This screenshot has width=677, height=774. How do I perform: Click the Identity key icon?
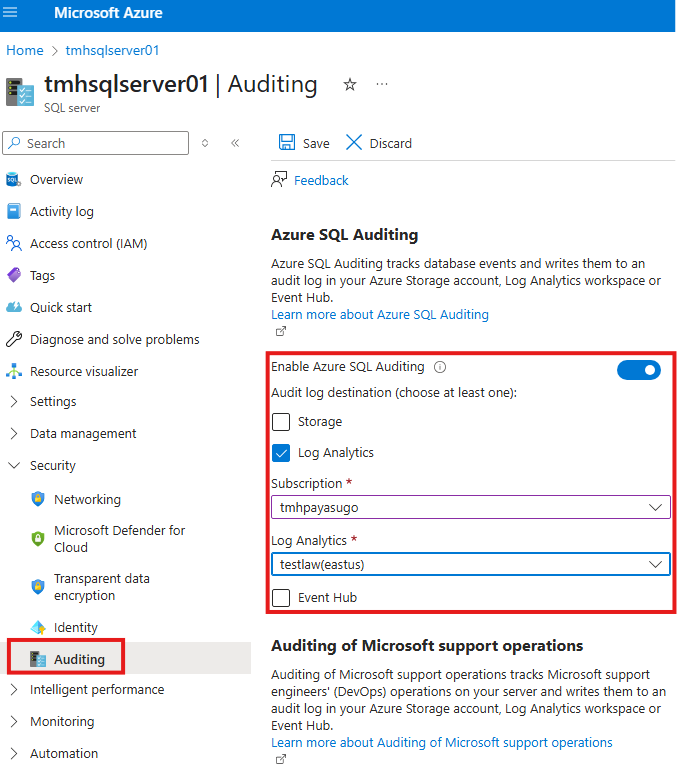(38, 627)
